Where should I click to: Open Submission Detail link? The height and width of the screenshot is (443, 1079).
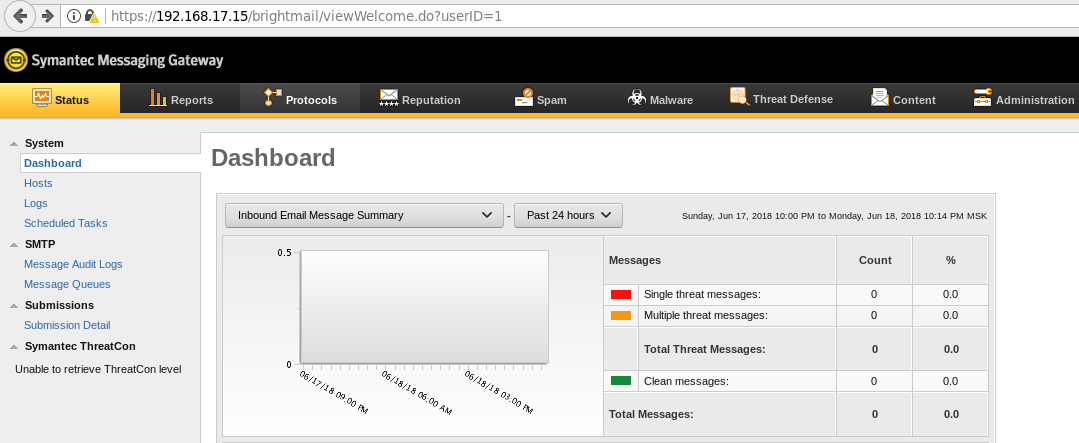click(x=67, y=325)
